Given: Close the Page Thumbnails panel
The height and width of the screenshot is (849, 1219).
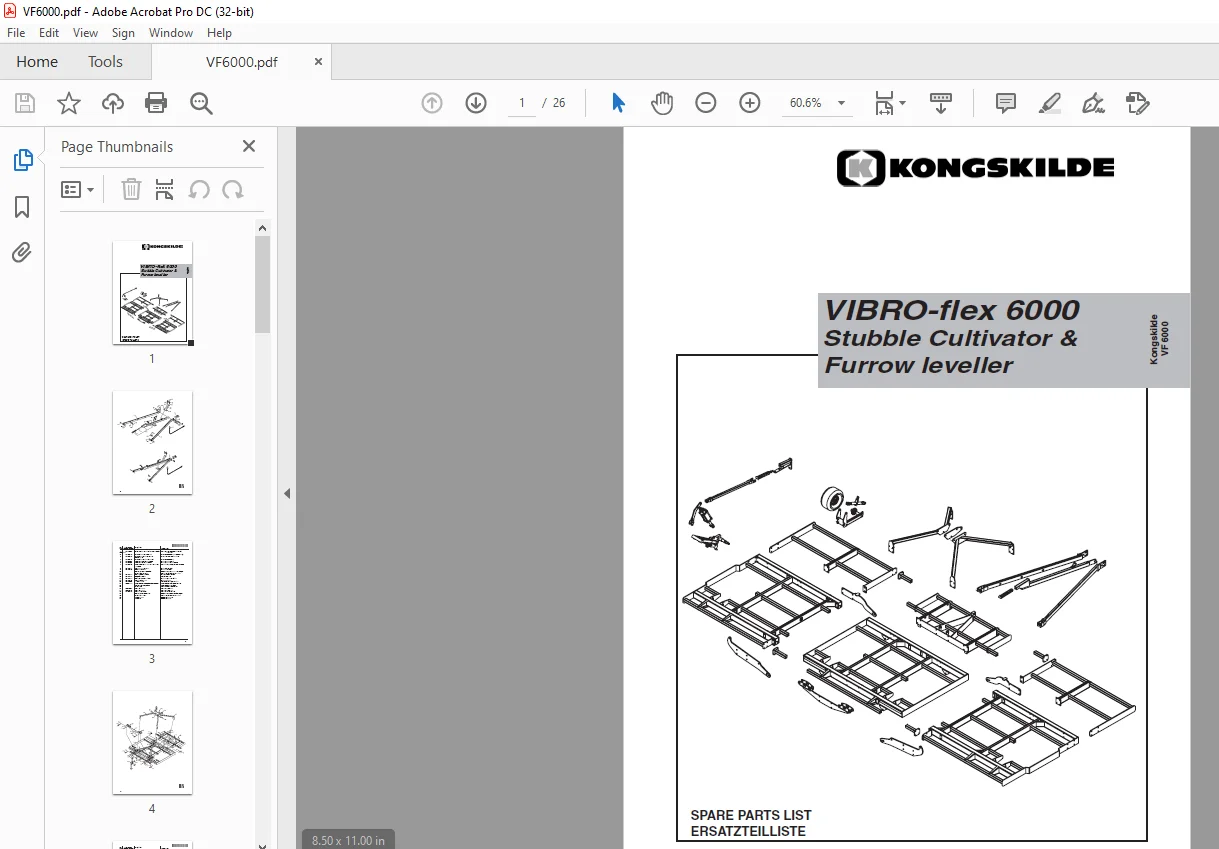Looking at the screenshot, I should (249, 146).
